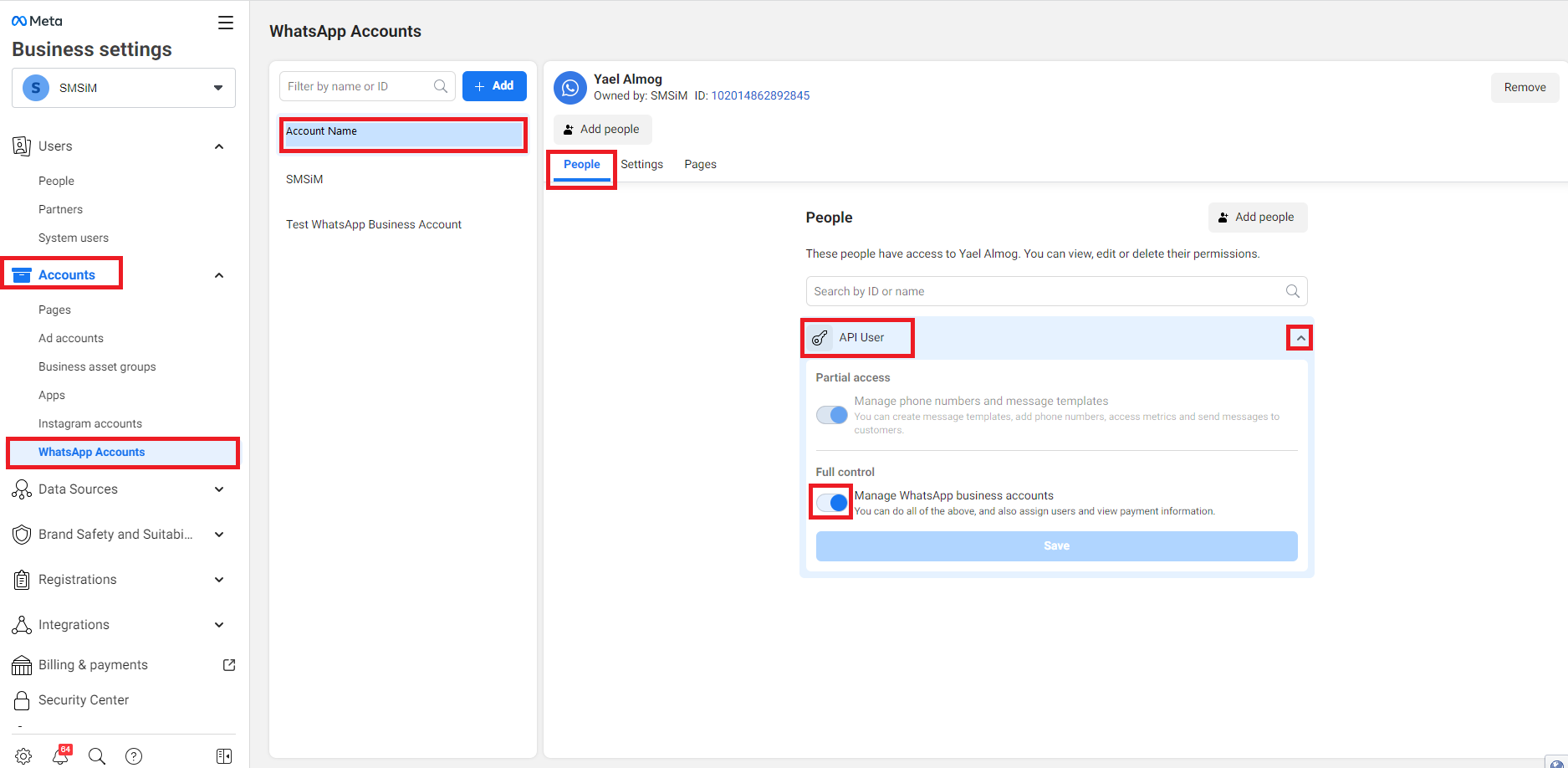This screenshot has width=1568, height=768.
Task: Click the Meta logo
Action: pyautogui.click(x=37, y=21)
